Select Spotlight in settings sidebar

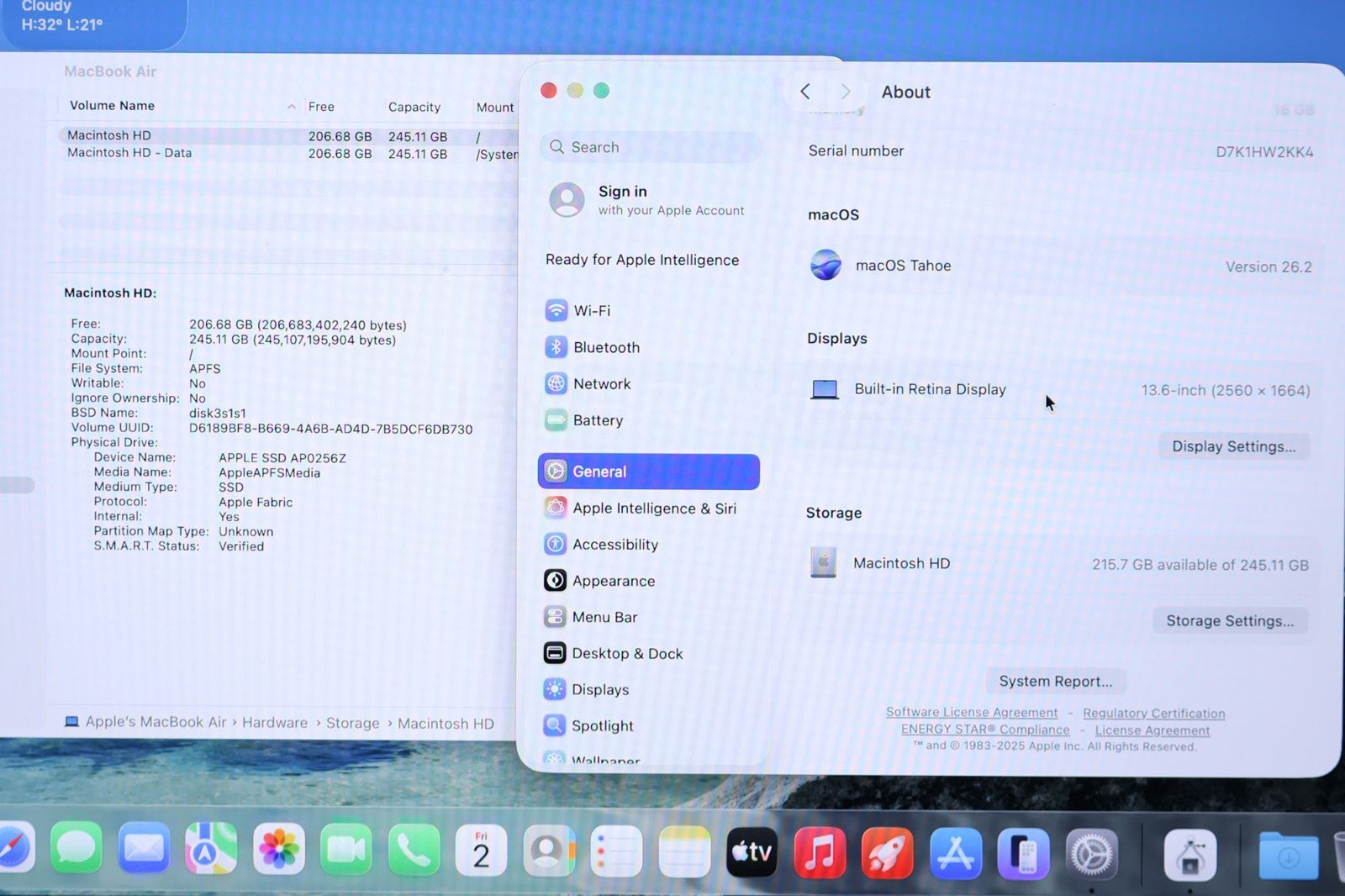pyautogui.click(x=602, y=725)
